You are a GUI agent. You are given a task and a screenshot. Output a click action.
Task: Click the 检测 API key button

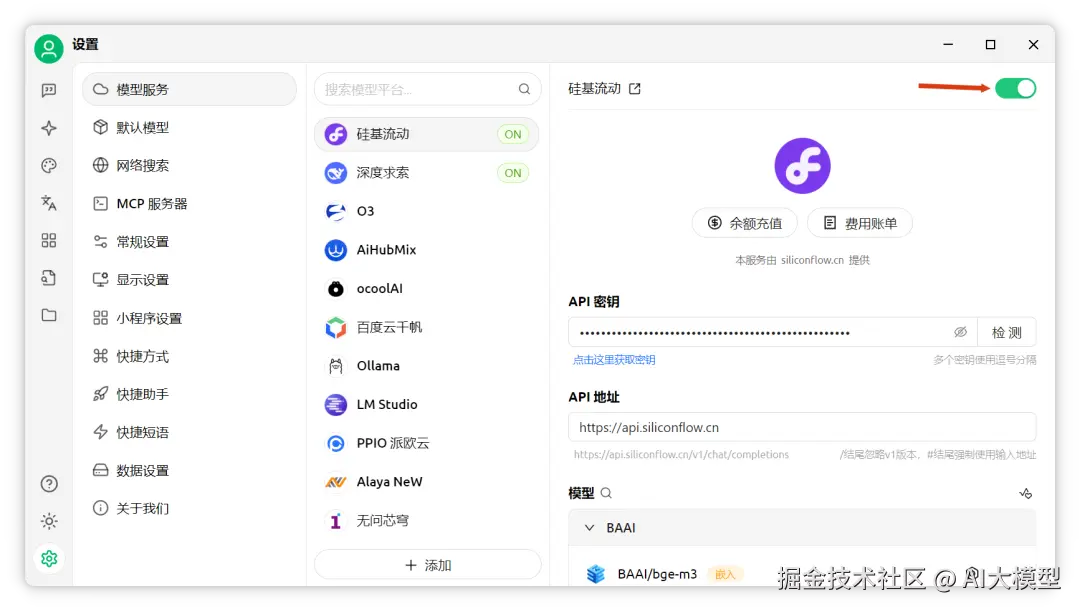[1006, 332]
